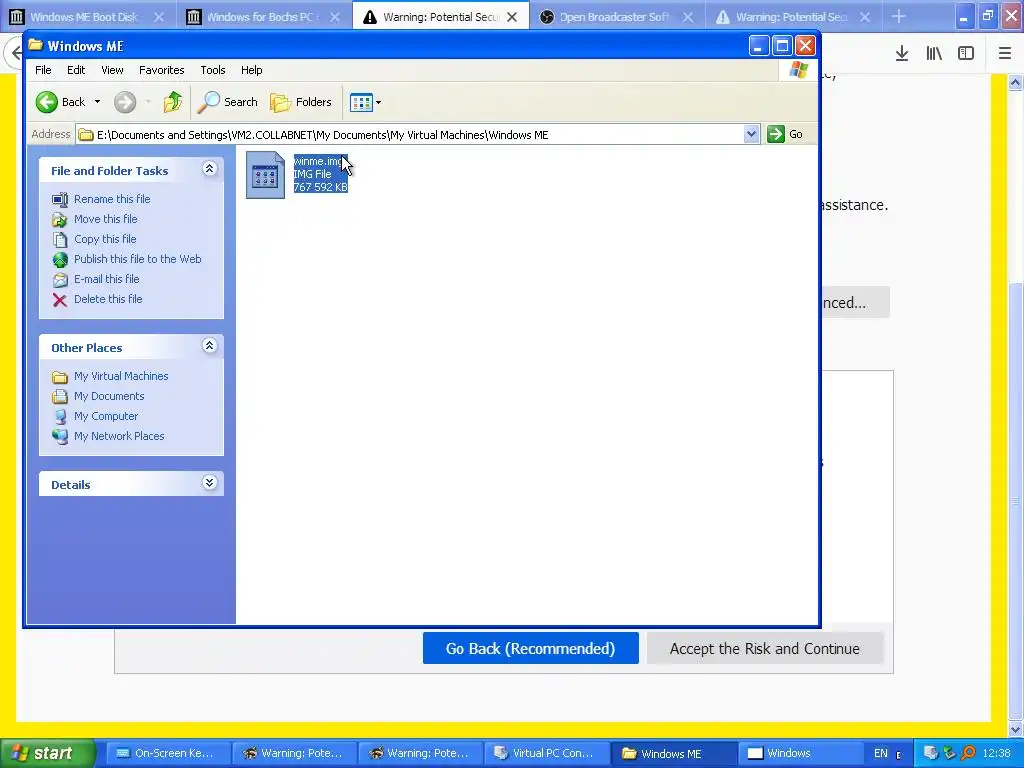Collapse the Other Places panel
Viewport: 1024px width, 768px height.
click(x=209, y=346)
